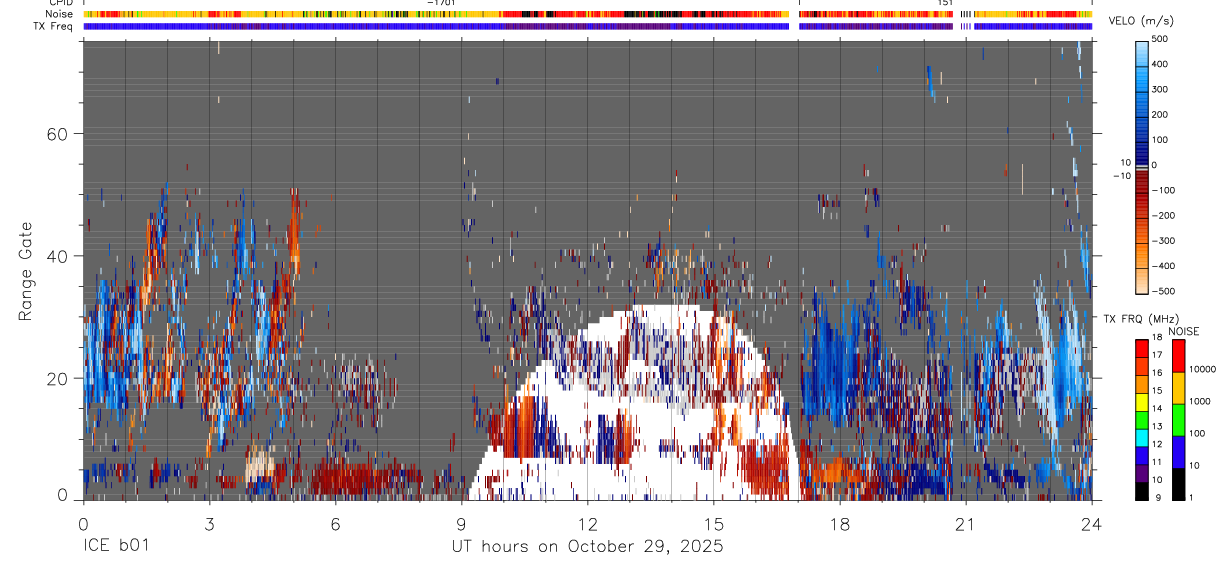Select the 400 label on velocity scale
Screen dimensions: 1228x567
1161,65
